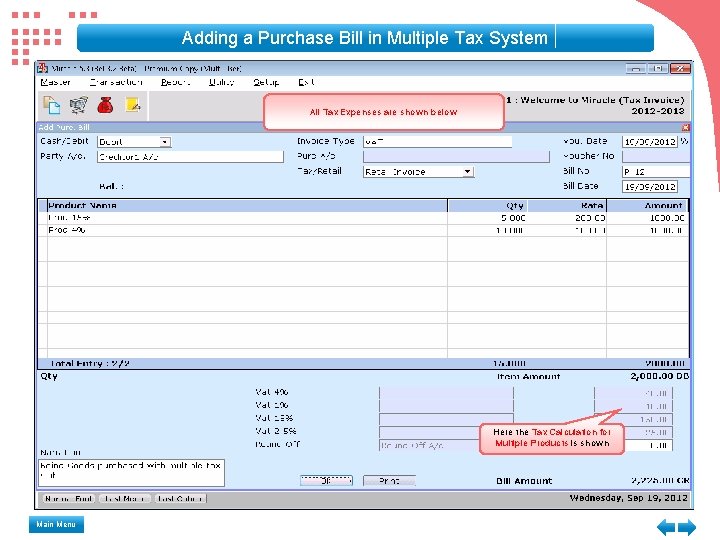Screen dimensions: 720x540
Task: Click the Wednesday, Sep 19, 2012 date
Action: 629,498
